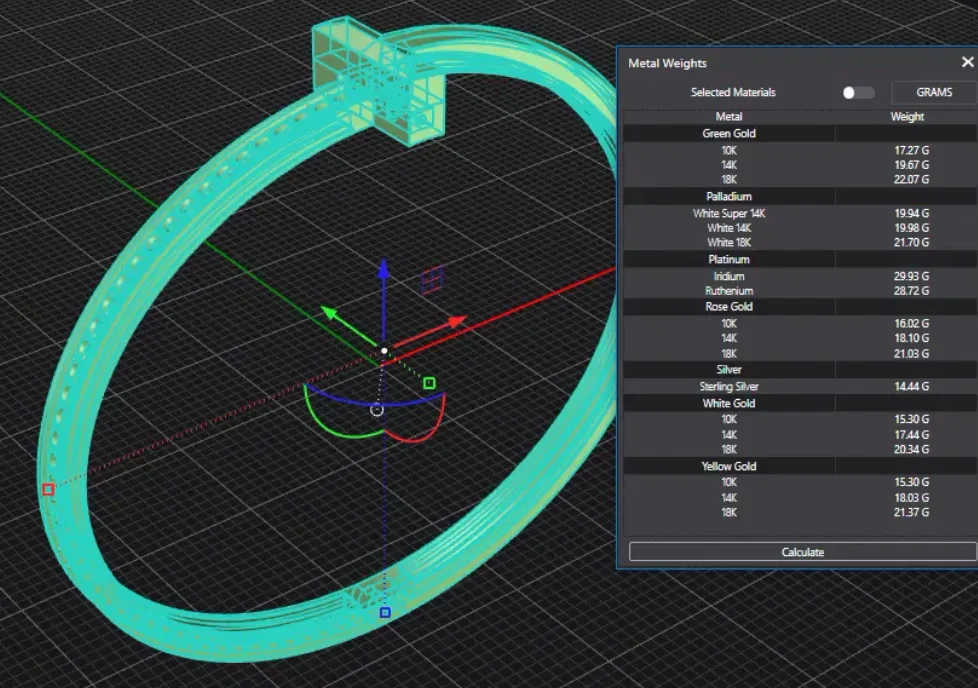Toggle the Selected Materials switch
The width and height of the screenshot is (978, 688).
click(x=858, y=93)
